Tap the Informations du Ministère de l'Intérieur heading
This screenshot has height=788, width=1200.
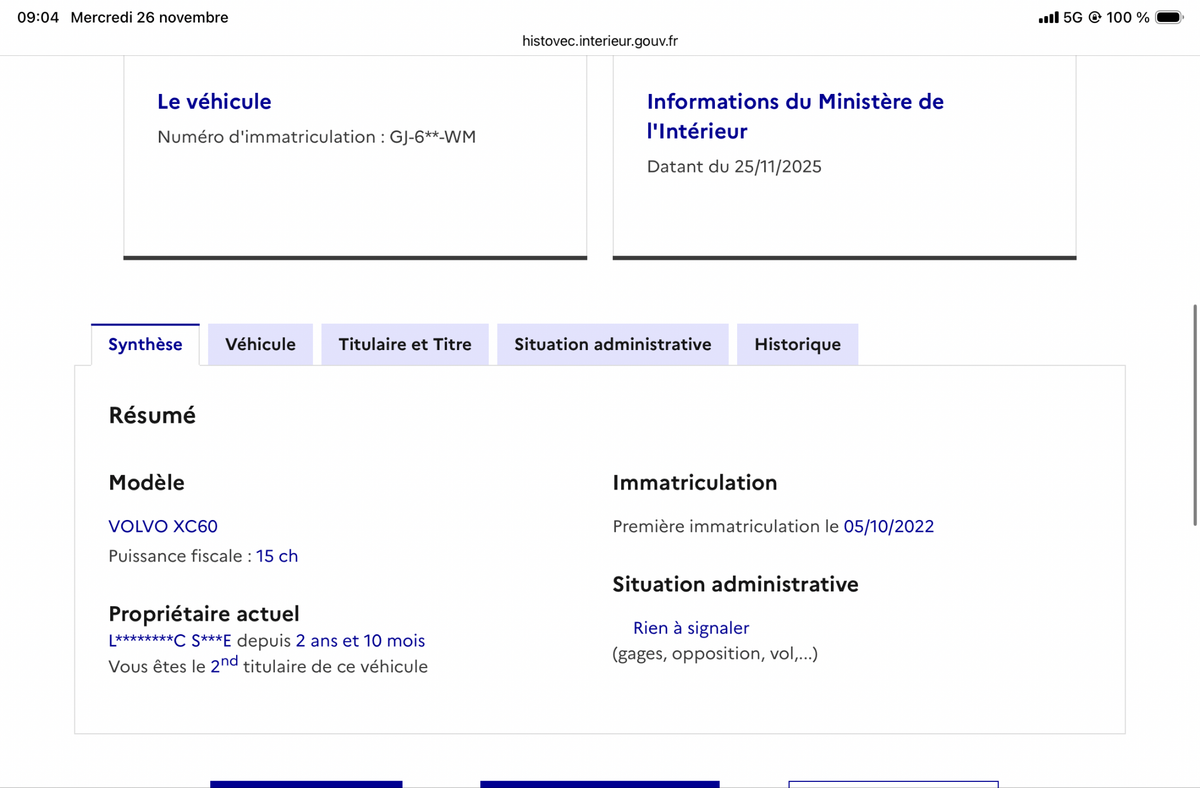(795, 116)
